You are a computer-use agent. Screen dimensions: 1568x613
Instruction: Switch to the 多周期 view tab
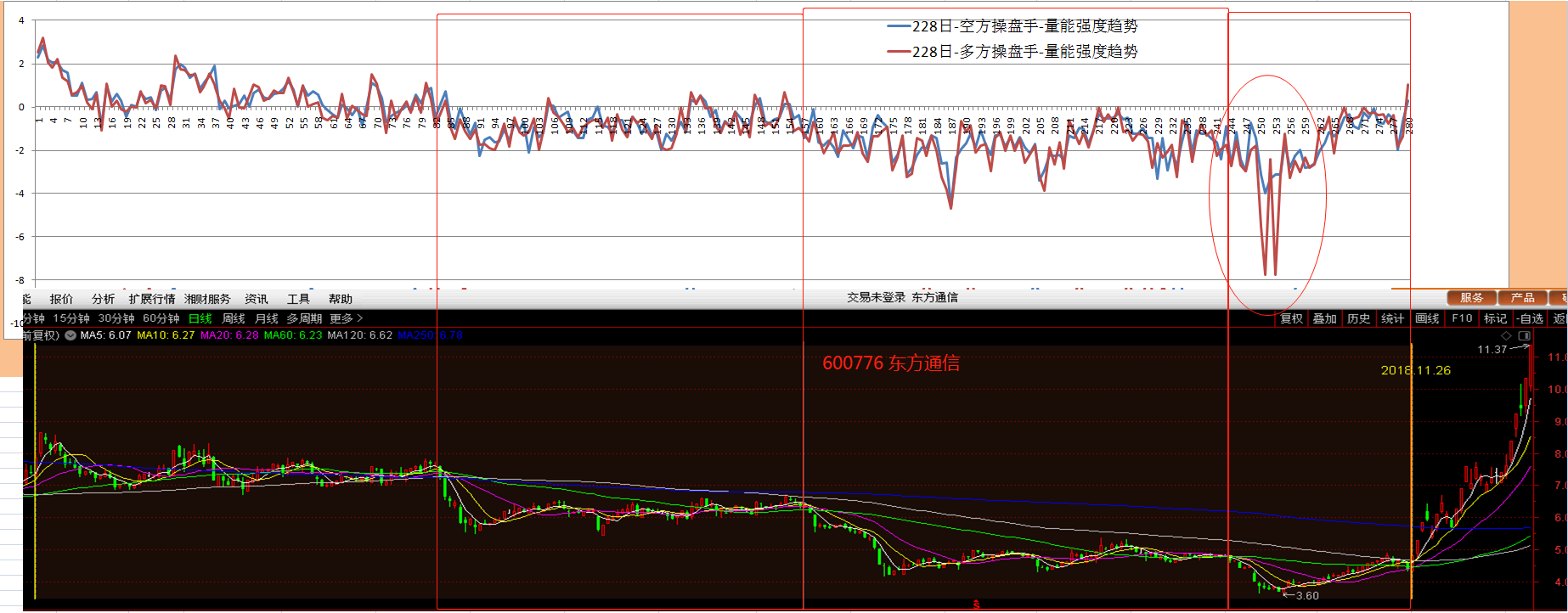304,318
